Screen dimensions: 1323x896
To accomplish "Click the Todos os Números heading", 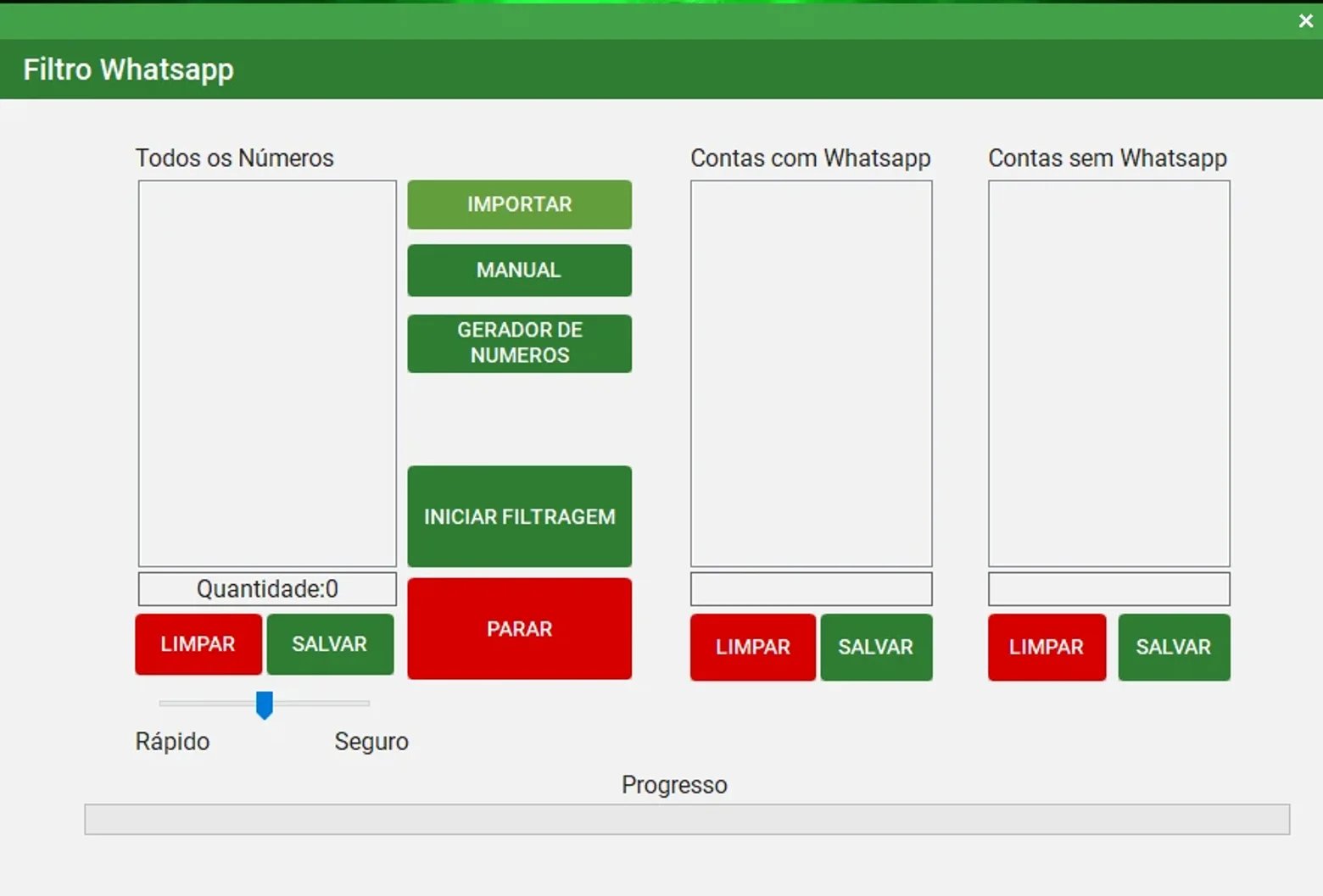I will click(x=235, y=158).
